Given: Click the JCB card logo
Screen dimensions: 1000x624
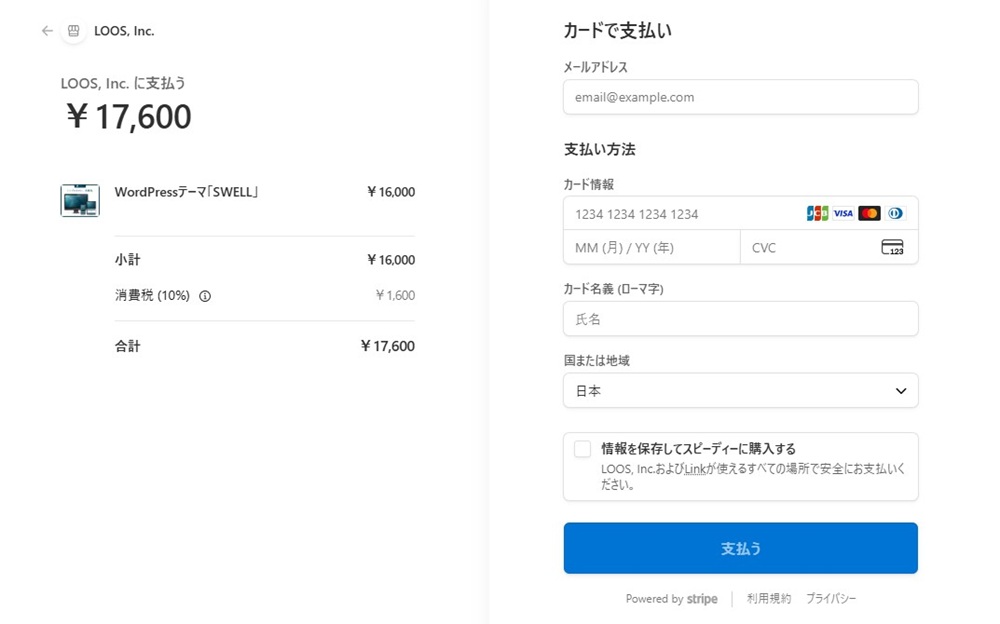Looking at the screenshot, I should 817,213.
